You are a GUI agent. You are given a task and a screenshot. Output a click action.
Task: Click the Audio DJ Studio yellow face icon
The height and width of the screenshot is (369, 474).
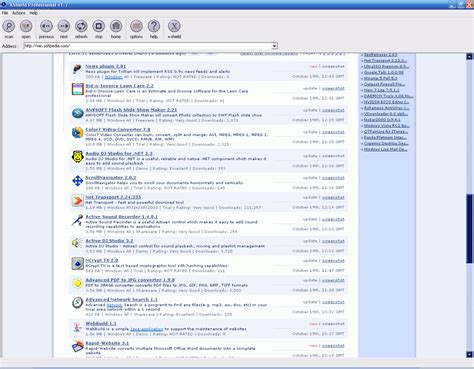77,157
